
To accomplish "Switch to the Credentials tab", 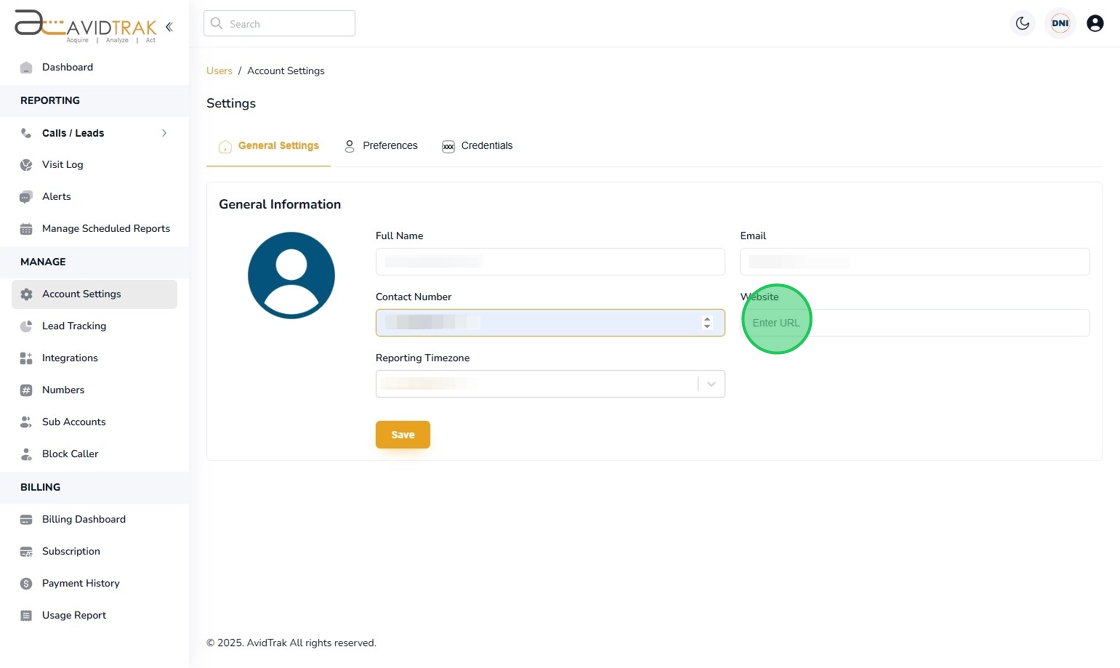I will click(477, 146).
